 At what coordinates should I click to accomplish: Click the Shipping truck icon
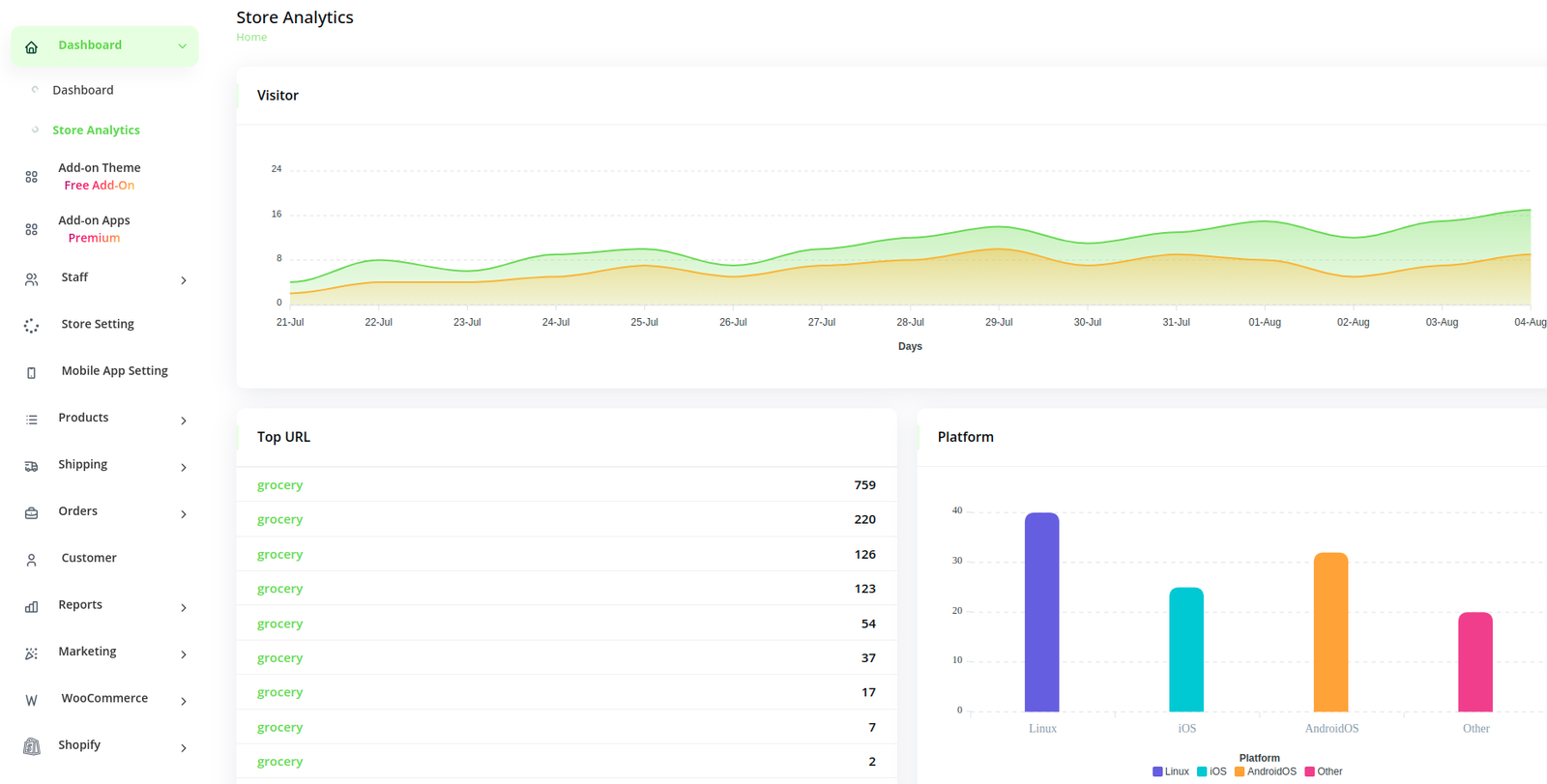coord(32,466)
